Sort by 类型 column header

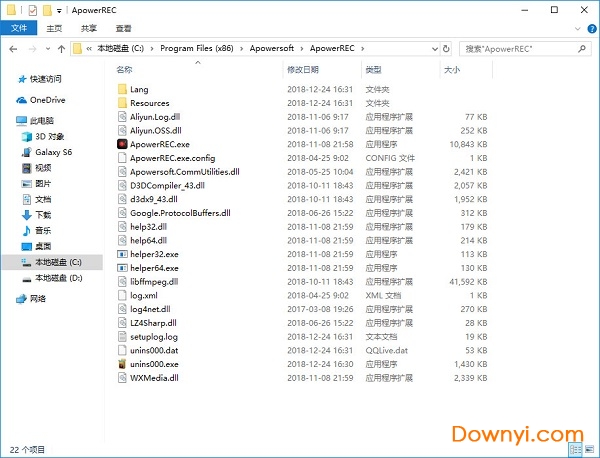pyautogui.click(x=373, y=69)
